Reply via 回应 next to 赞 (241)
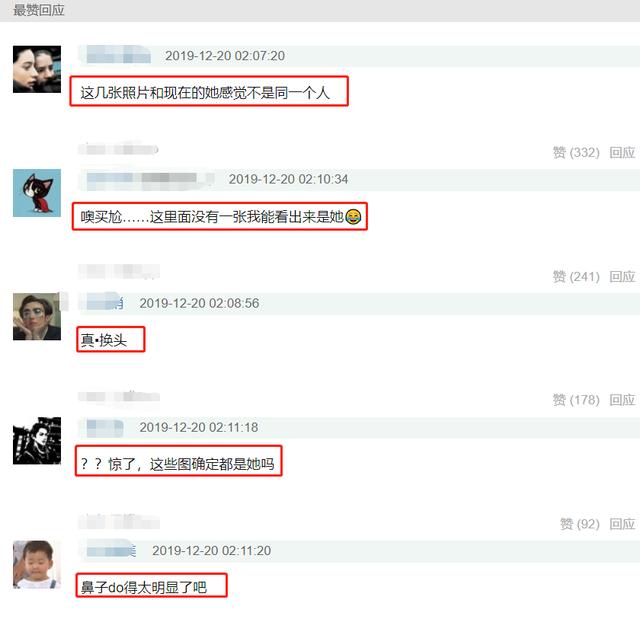The image size is (640, 619). pyautogui.click(x=622, y=277)
